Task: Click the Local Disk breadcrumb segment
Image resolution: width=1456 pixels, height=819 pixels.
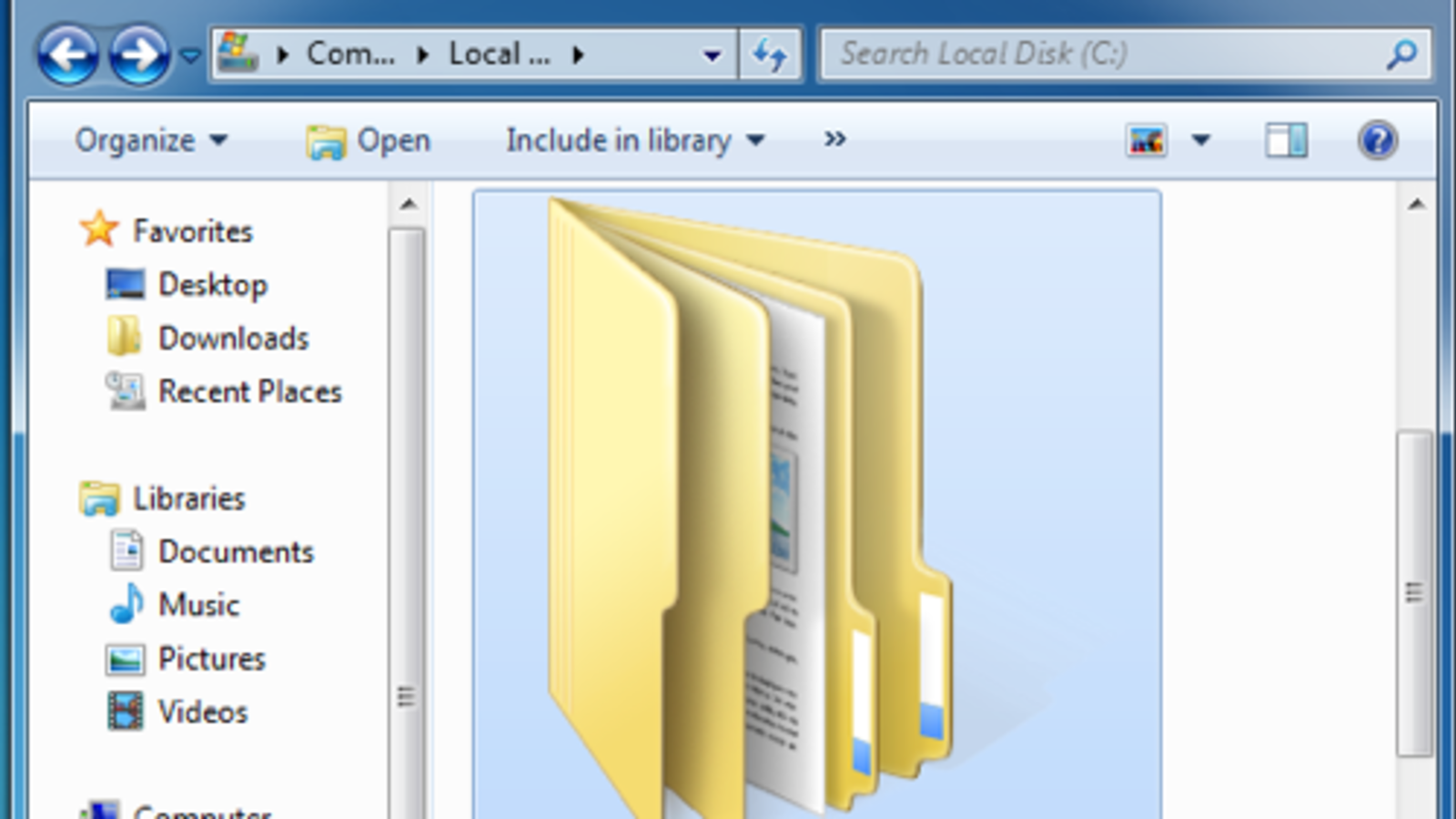Action: [x=499, y=54]
